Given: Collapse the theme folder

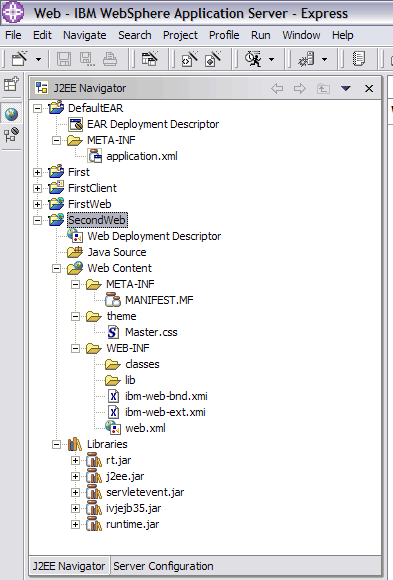Looking at the screenshot, I should 75,316.
